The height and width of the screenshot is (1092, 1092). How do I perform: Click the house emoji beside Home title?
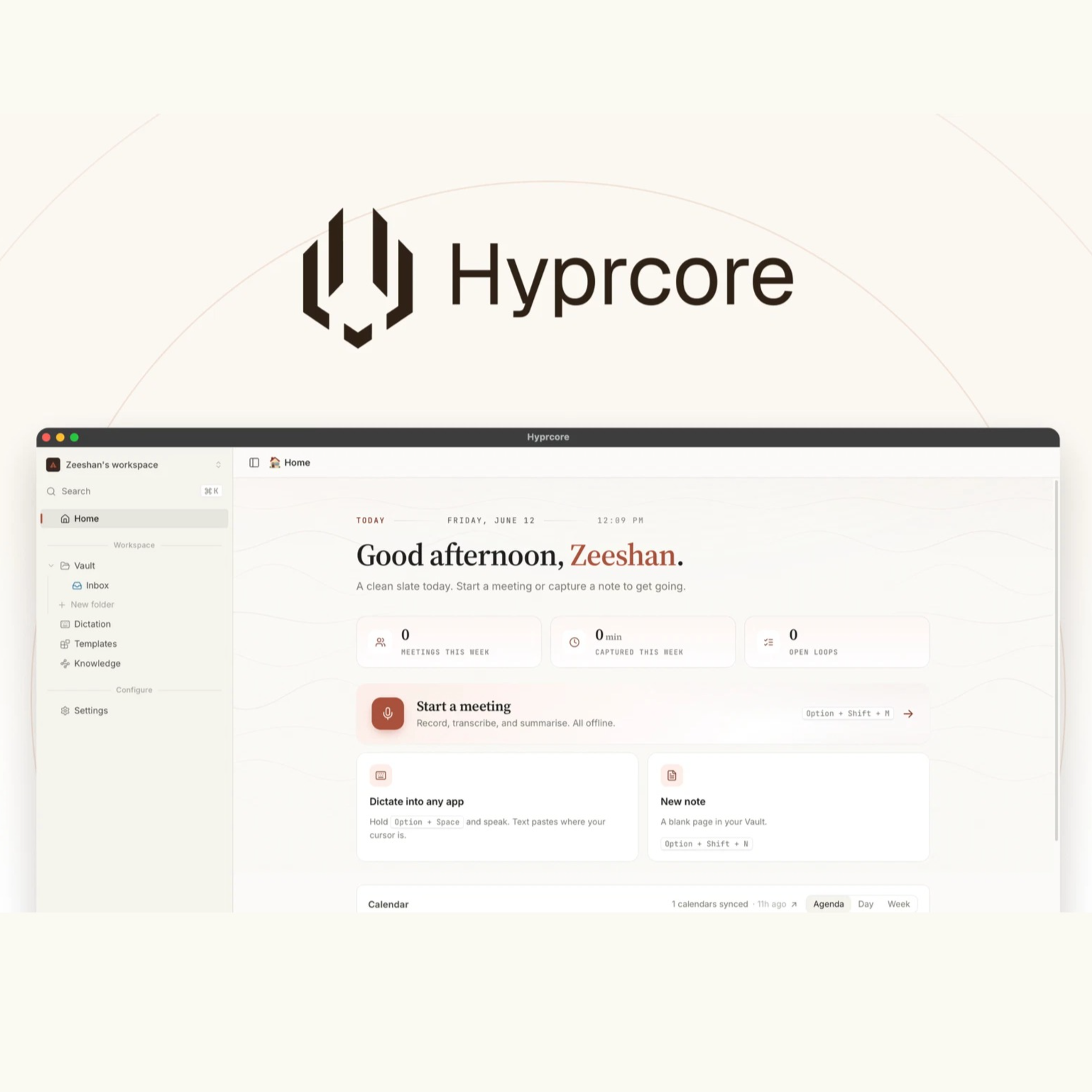(275, 463)
